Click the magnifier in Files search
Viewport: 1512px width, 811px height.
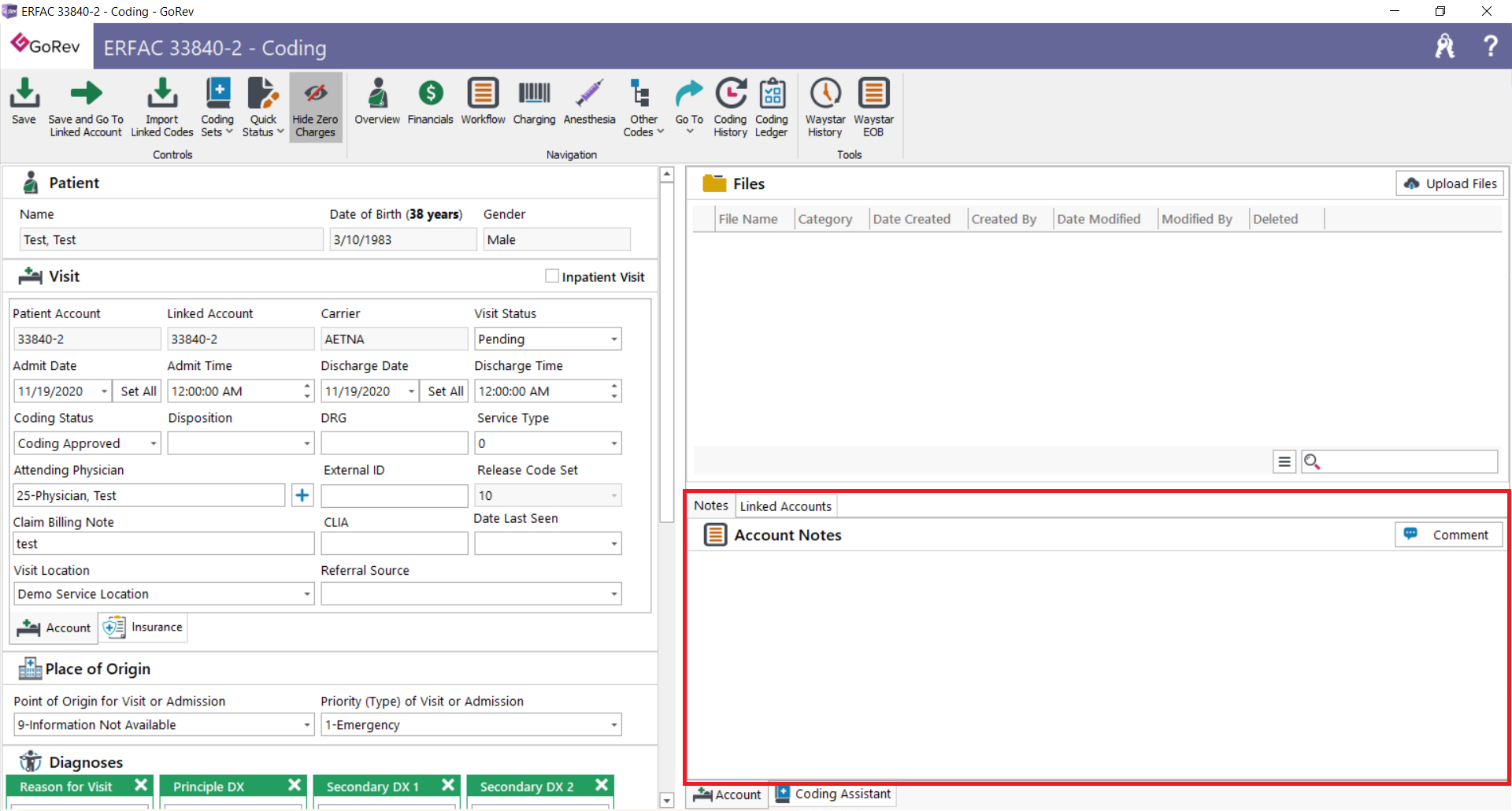pyautogui.click(x=1312, y=462)
